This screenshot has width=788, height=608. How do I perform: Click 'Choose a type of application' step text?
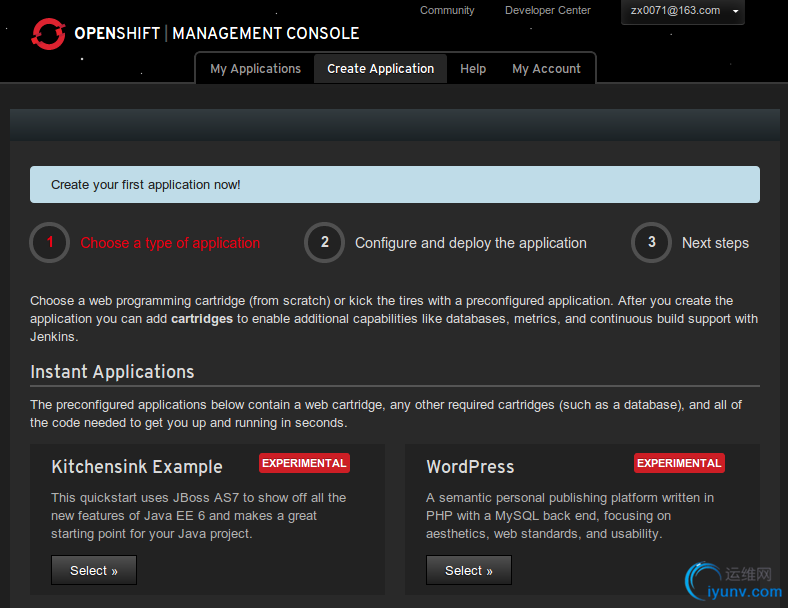(x=170, y=243)
